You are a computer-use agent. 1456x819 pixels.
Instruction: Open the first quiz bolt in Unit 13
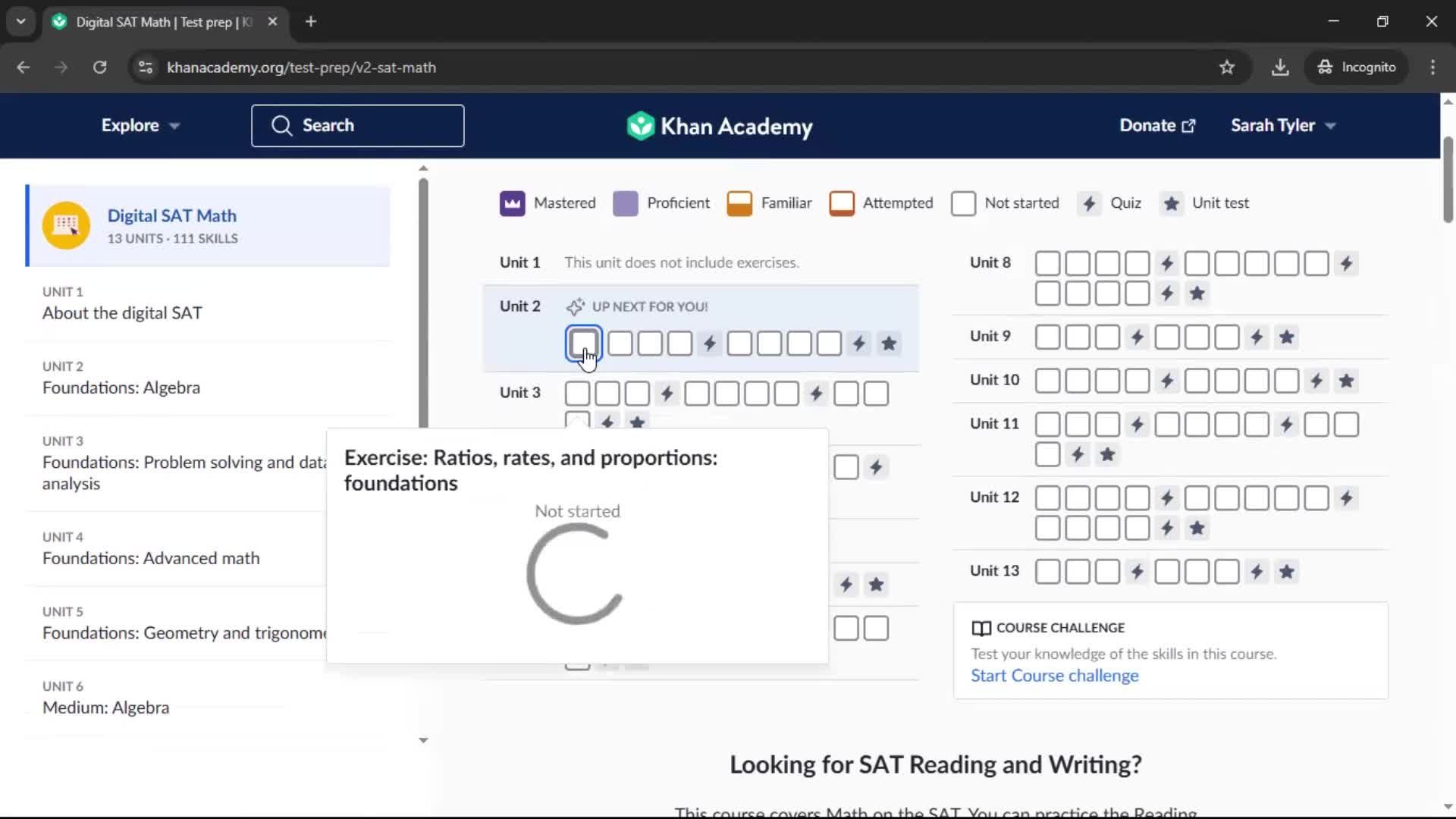[x=1137, y=572]
